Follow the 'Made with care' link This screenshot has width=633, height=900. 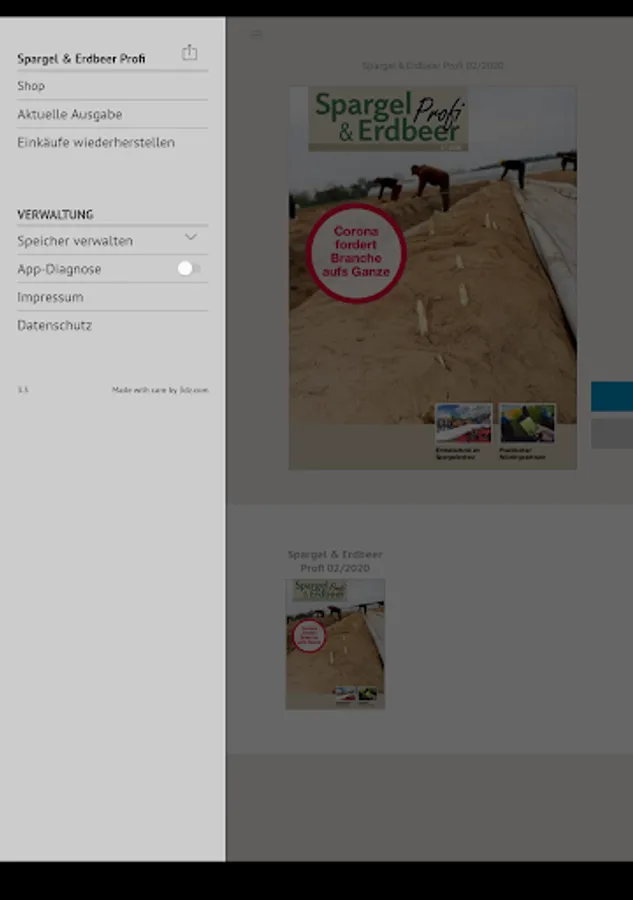tap(160, 390)
